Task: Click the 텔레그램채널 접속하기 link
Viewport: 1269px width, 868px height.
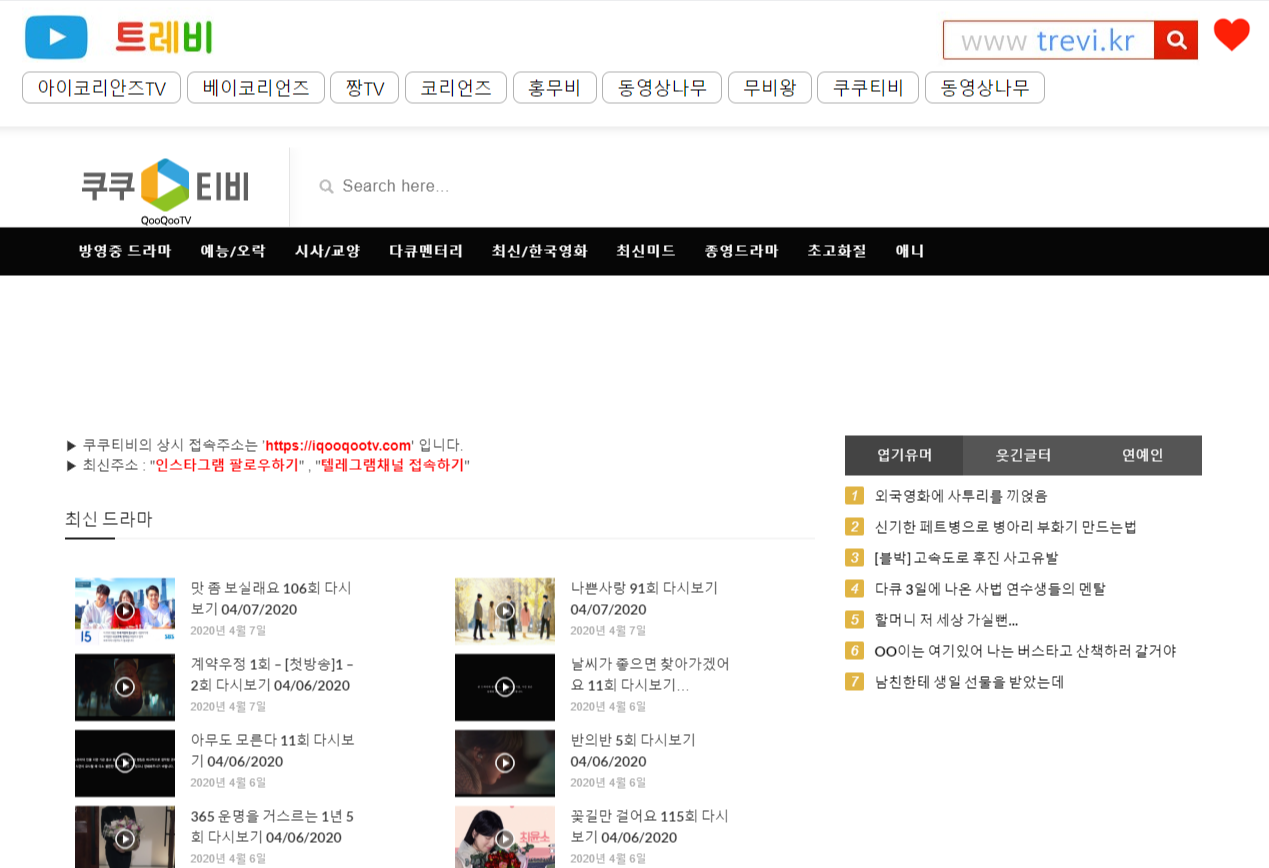Action: 393,465
